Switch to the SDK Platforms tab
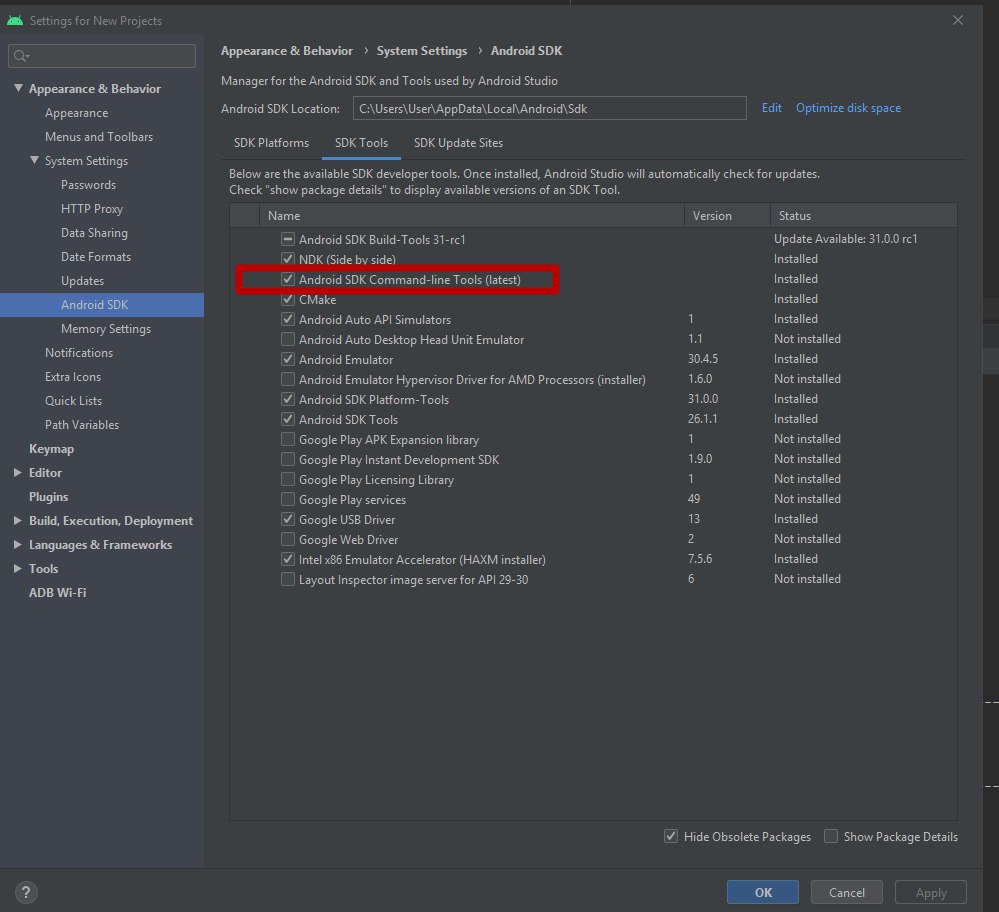 click(271, 143)
